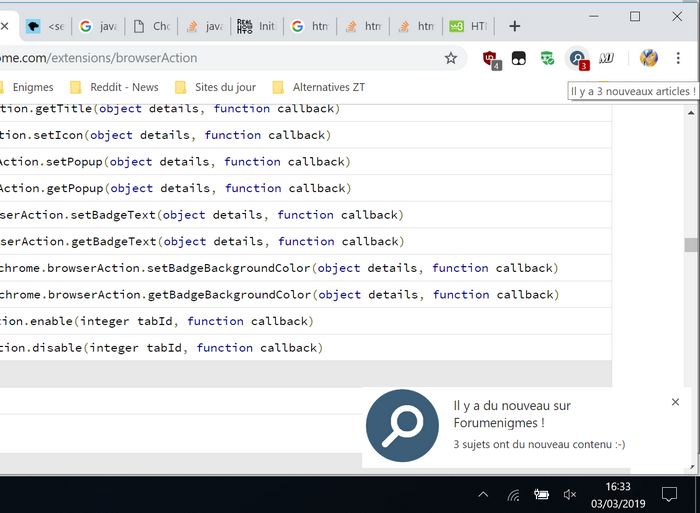This screenshot has width=700, height=513.
Task: Click the getBadgeBackgroundColor method row
Action: coord(305,294)
